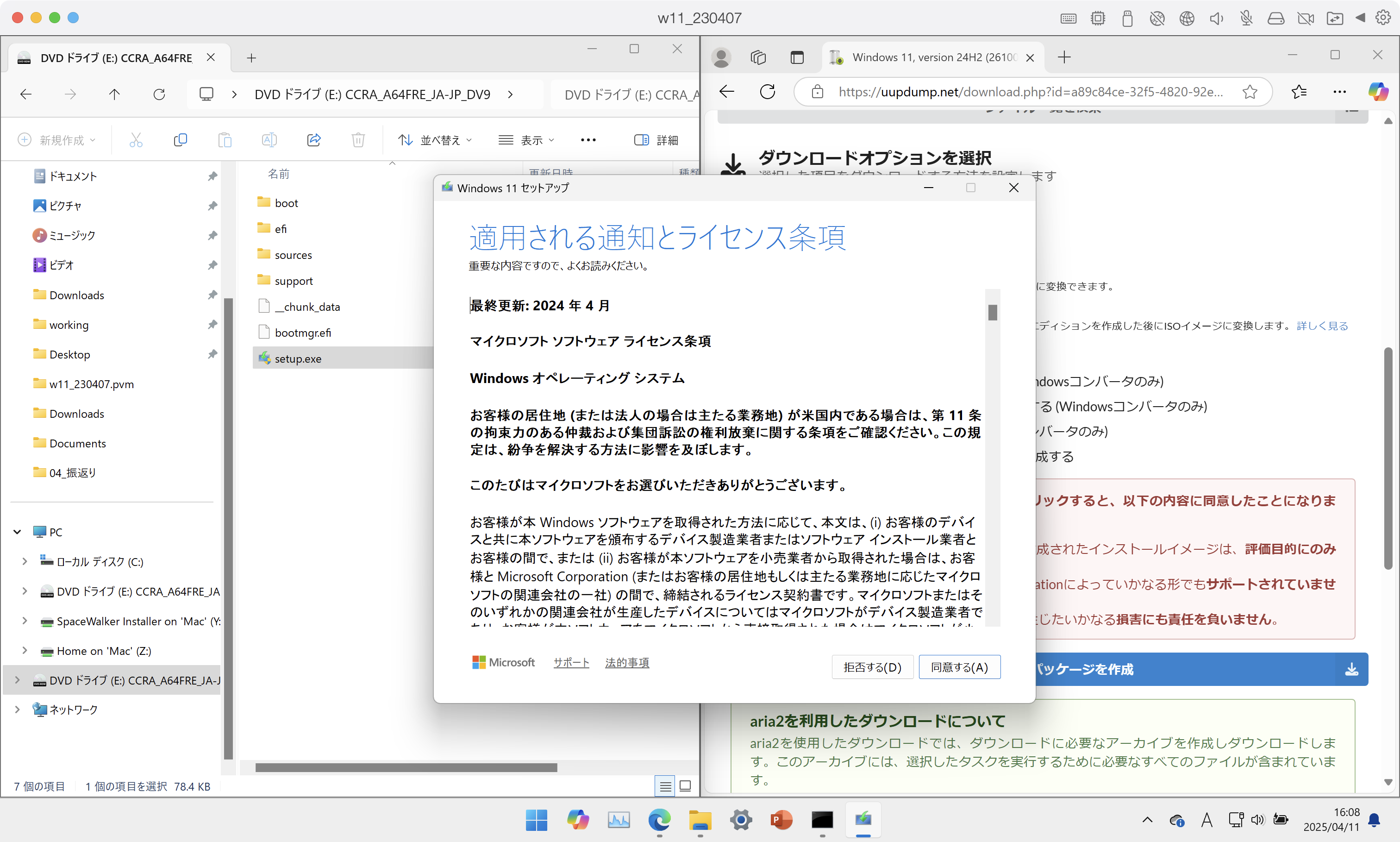Switch Explorer to large icons view
The height and width of the screenshot is (842, 1400).
[x=686, y=786]
